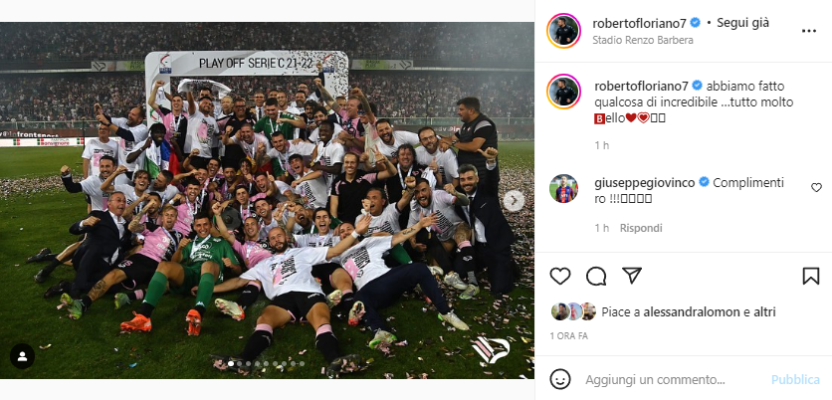Image resolution: width=832 pixels, height=400 pixels.
Task: Go to next photo with arrow
Action: [x=513, y=201]
